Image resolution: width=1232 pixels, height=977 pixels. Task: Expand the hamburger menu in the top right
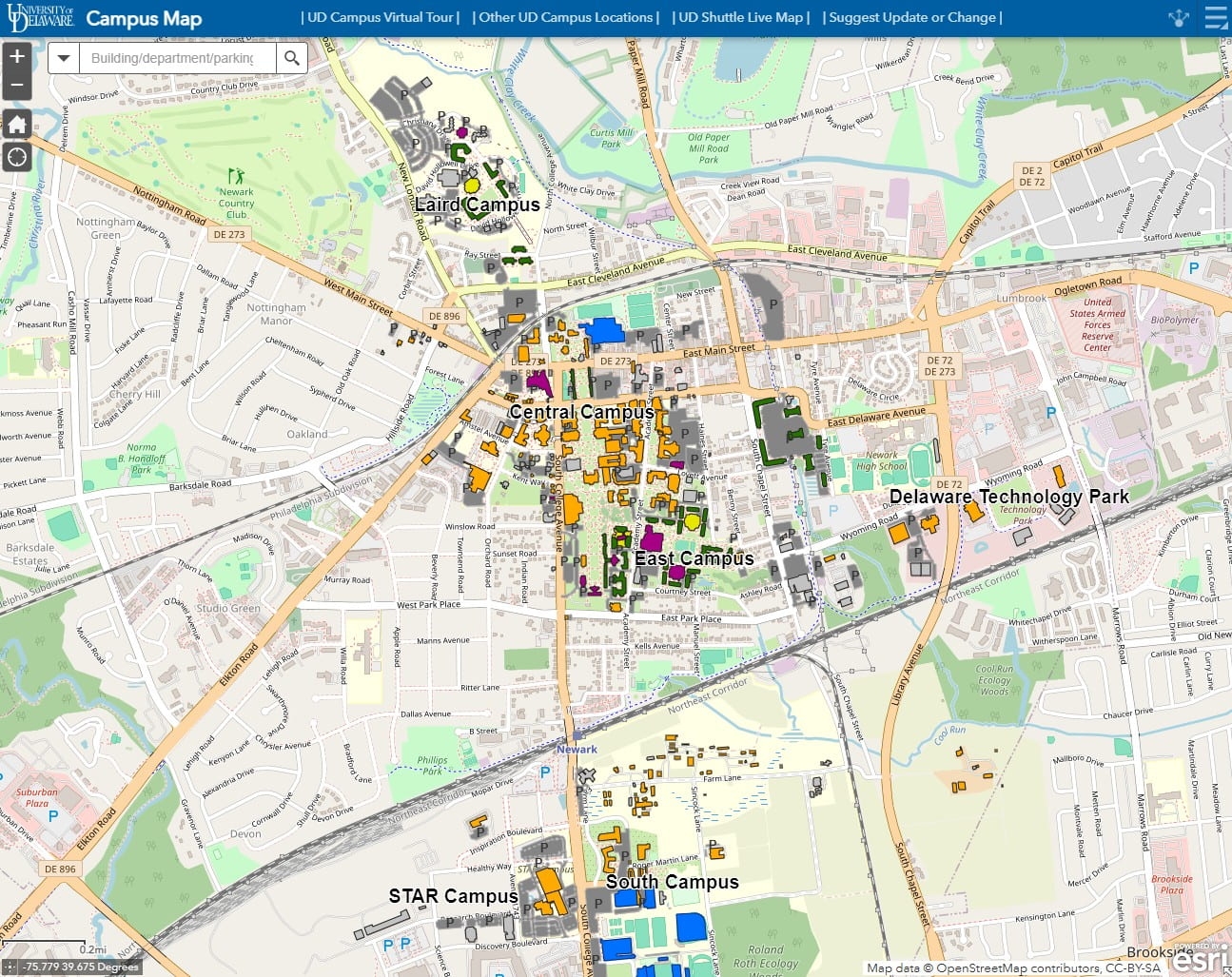pos(1215,17)
